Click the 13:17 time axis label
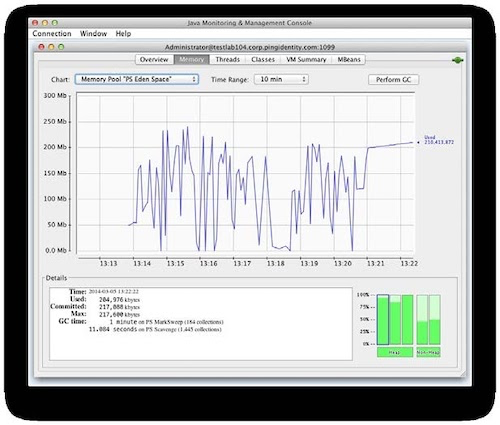Viewport: 500px width, 425px height. tap(242, 263)
